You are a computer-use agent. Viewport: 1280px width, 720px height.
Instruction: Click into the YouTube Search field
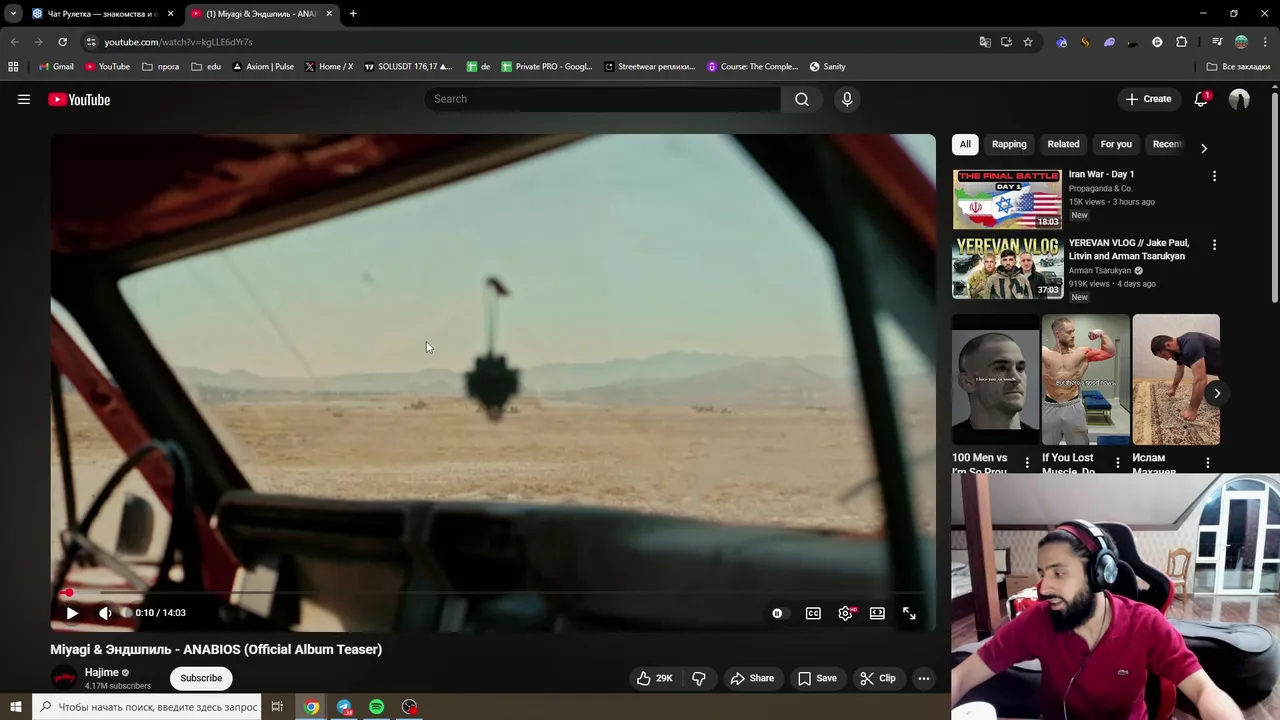click(x=603, y=99)
